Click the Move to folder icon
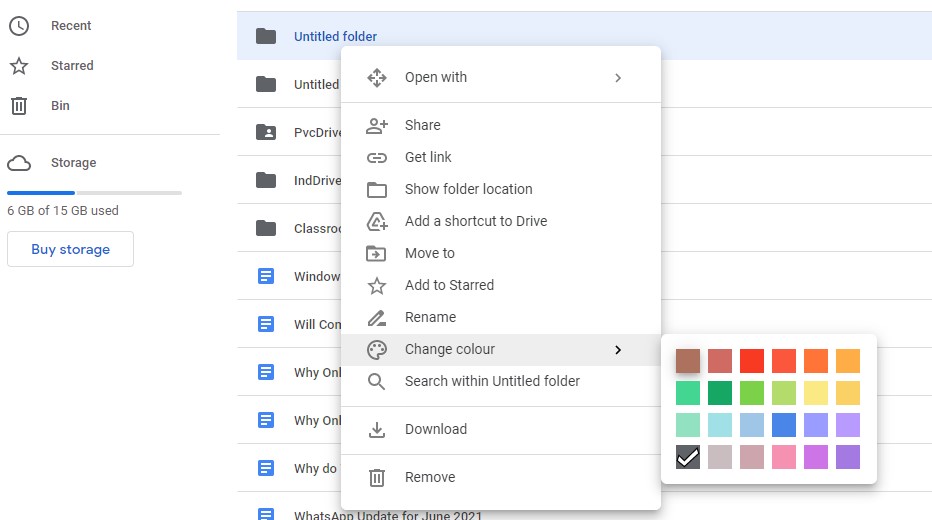Viewport: 932px width, 520px height. pyautogui.click(x=377, y=253)
